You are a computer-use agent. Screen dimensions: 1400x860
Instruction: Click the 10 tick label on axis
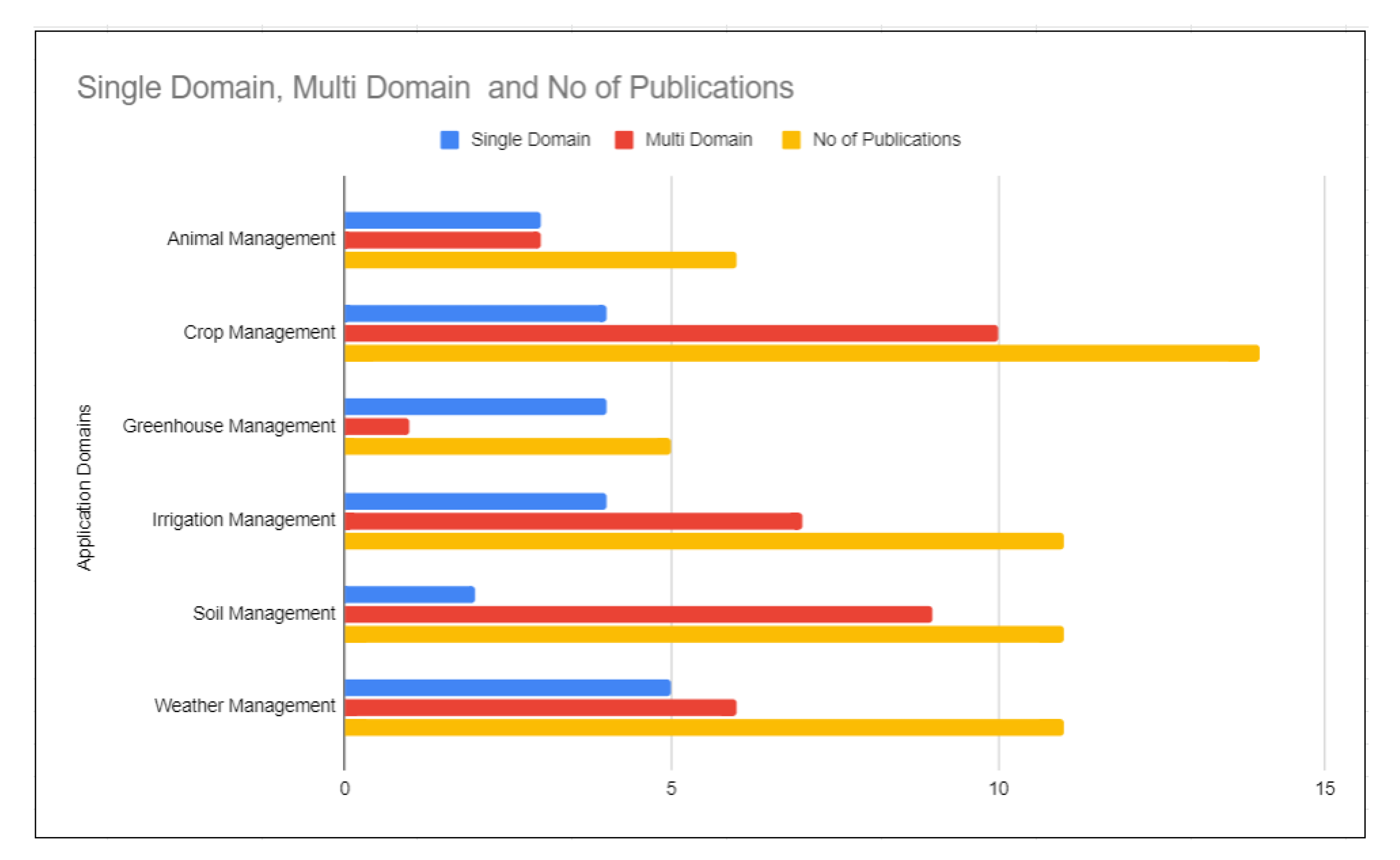tap(998, 789)
